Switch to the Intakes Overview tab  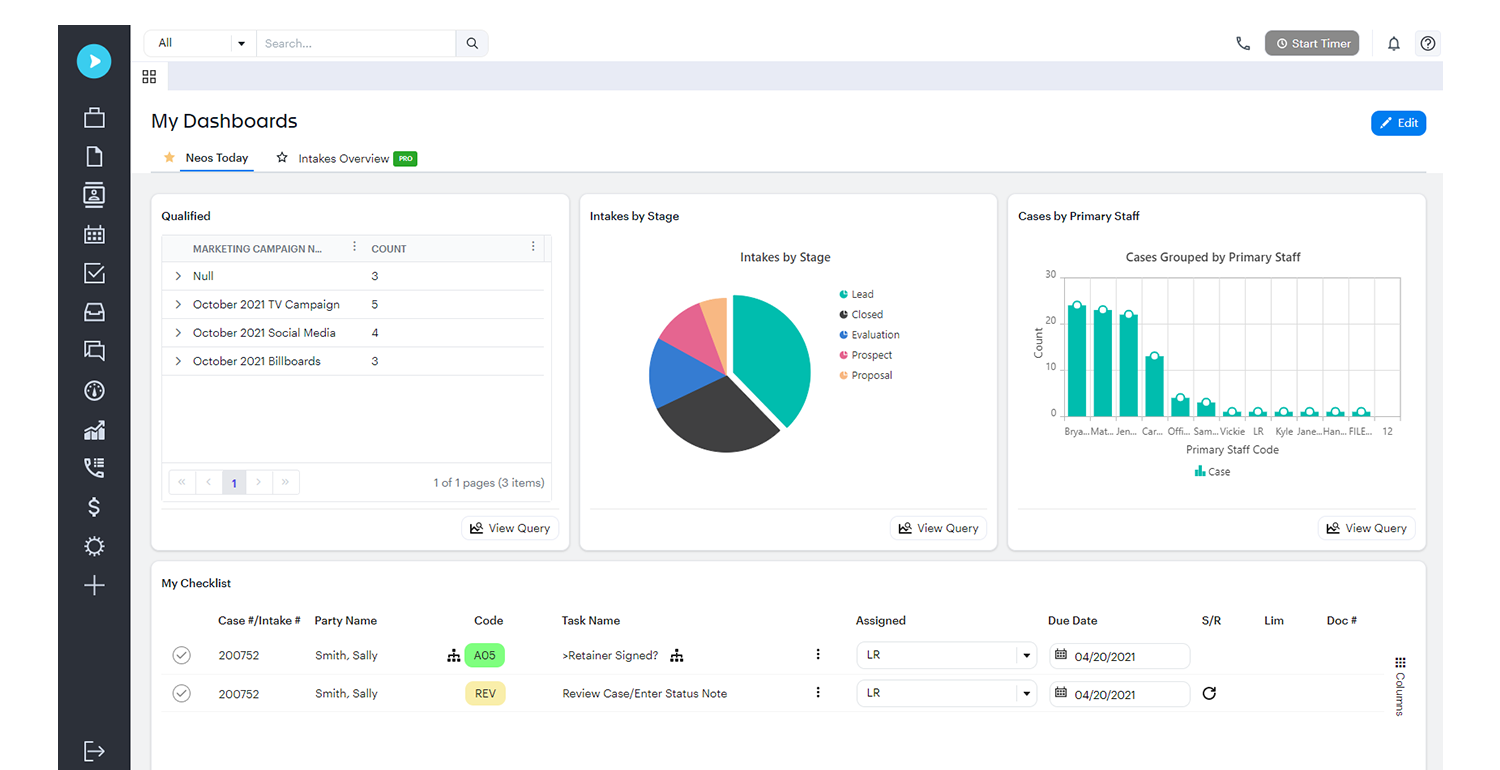344,158
